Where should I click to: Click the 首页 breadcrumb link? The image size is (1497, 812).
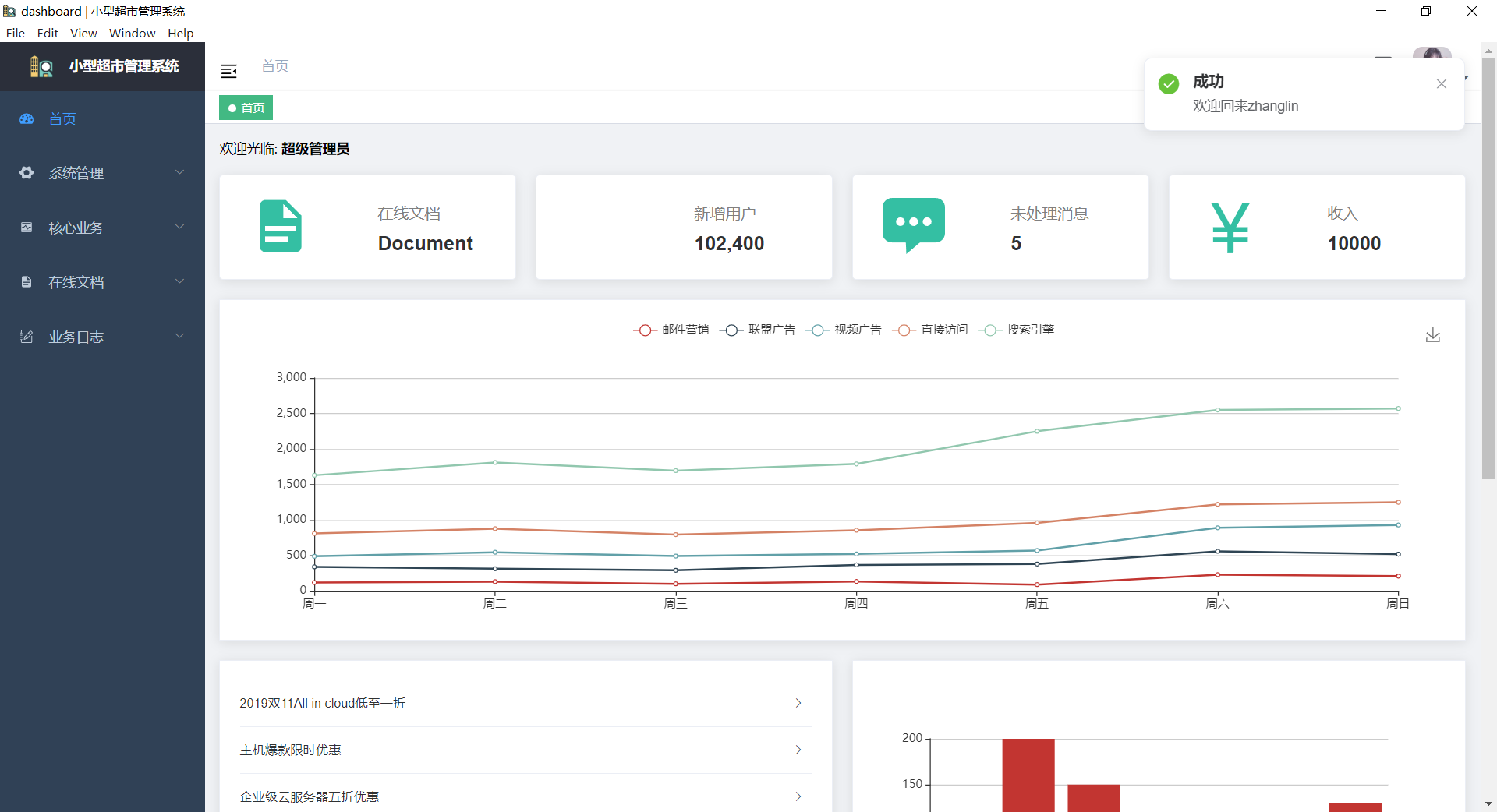click(x=274, y=66)
